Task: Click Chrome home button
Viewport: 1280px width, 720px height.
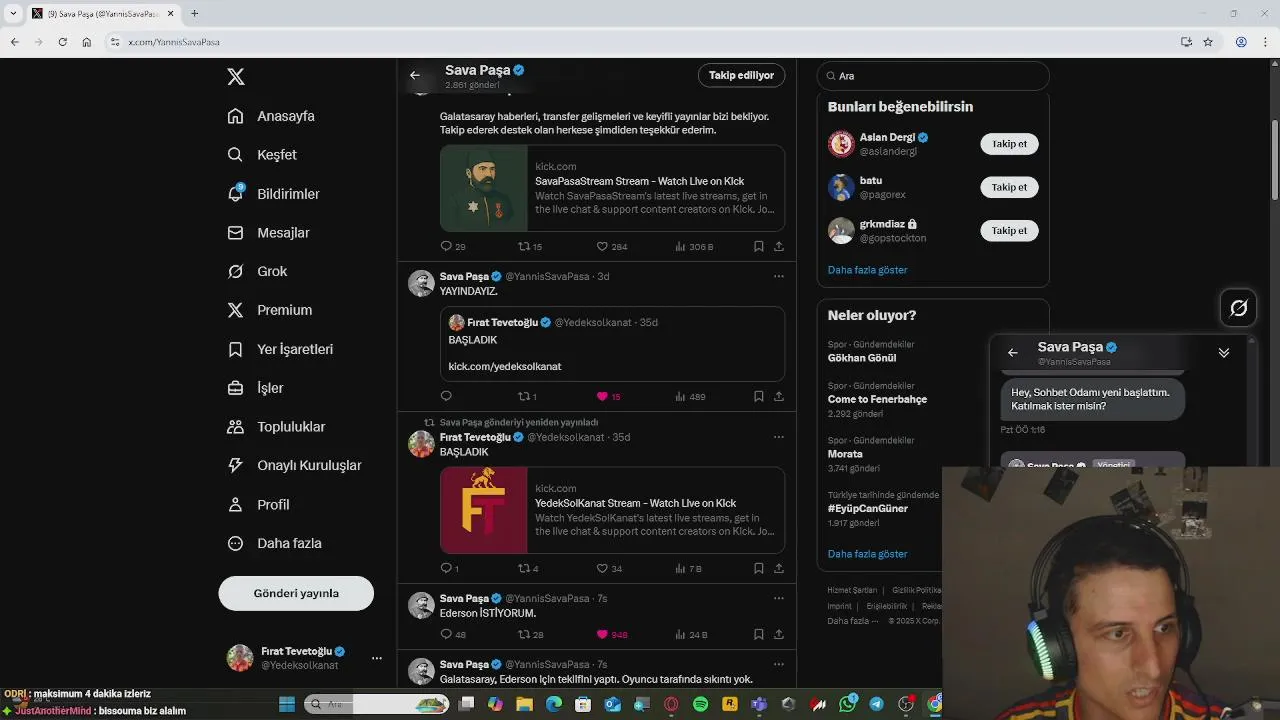Action: (86, 42)
